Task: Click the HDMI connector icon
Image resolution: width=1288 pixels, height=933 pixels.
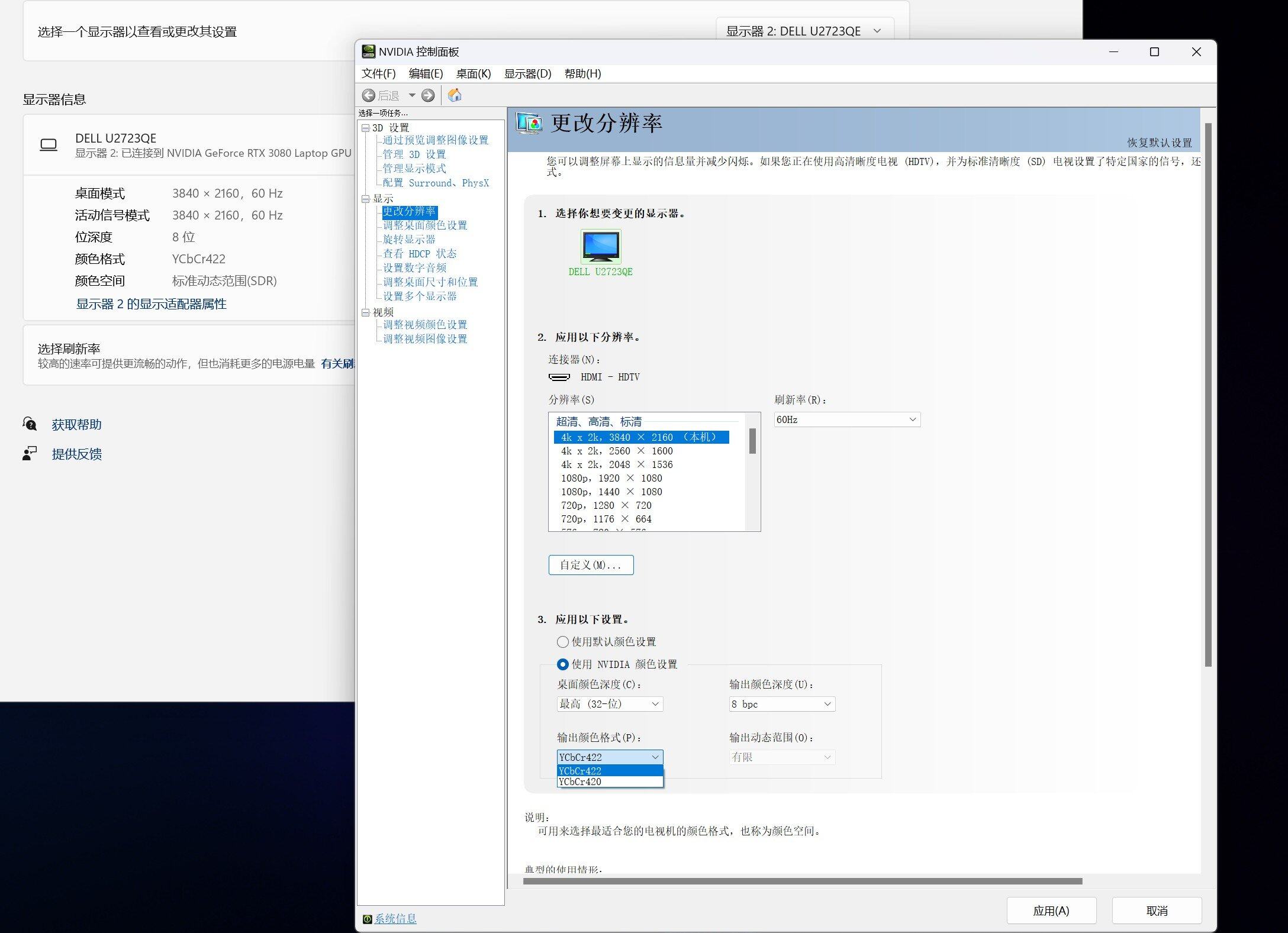Action: (559, 377)
